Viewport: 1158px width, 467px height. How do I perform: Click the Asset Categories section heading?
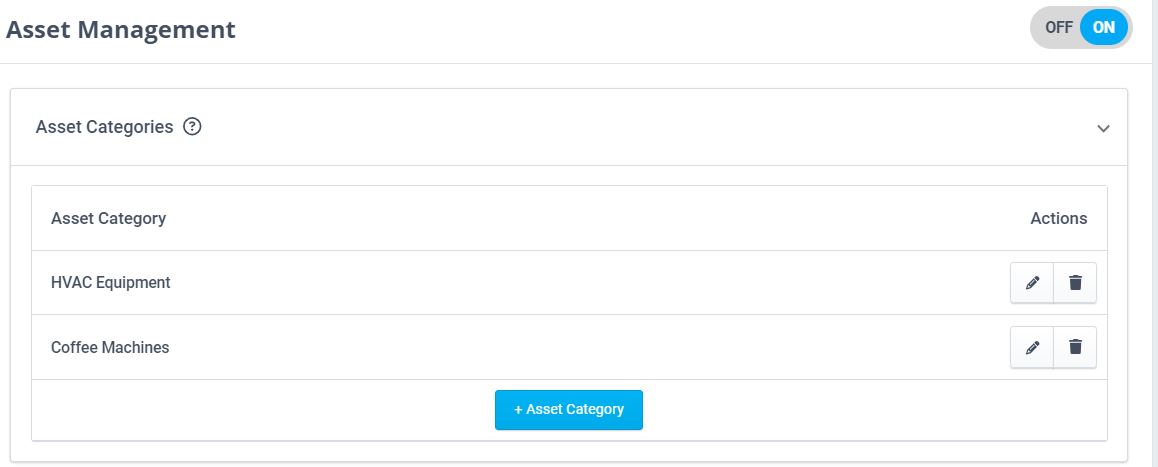104,127
